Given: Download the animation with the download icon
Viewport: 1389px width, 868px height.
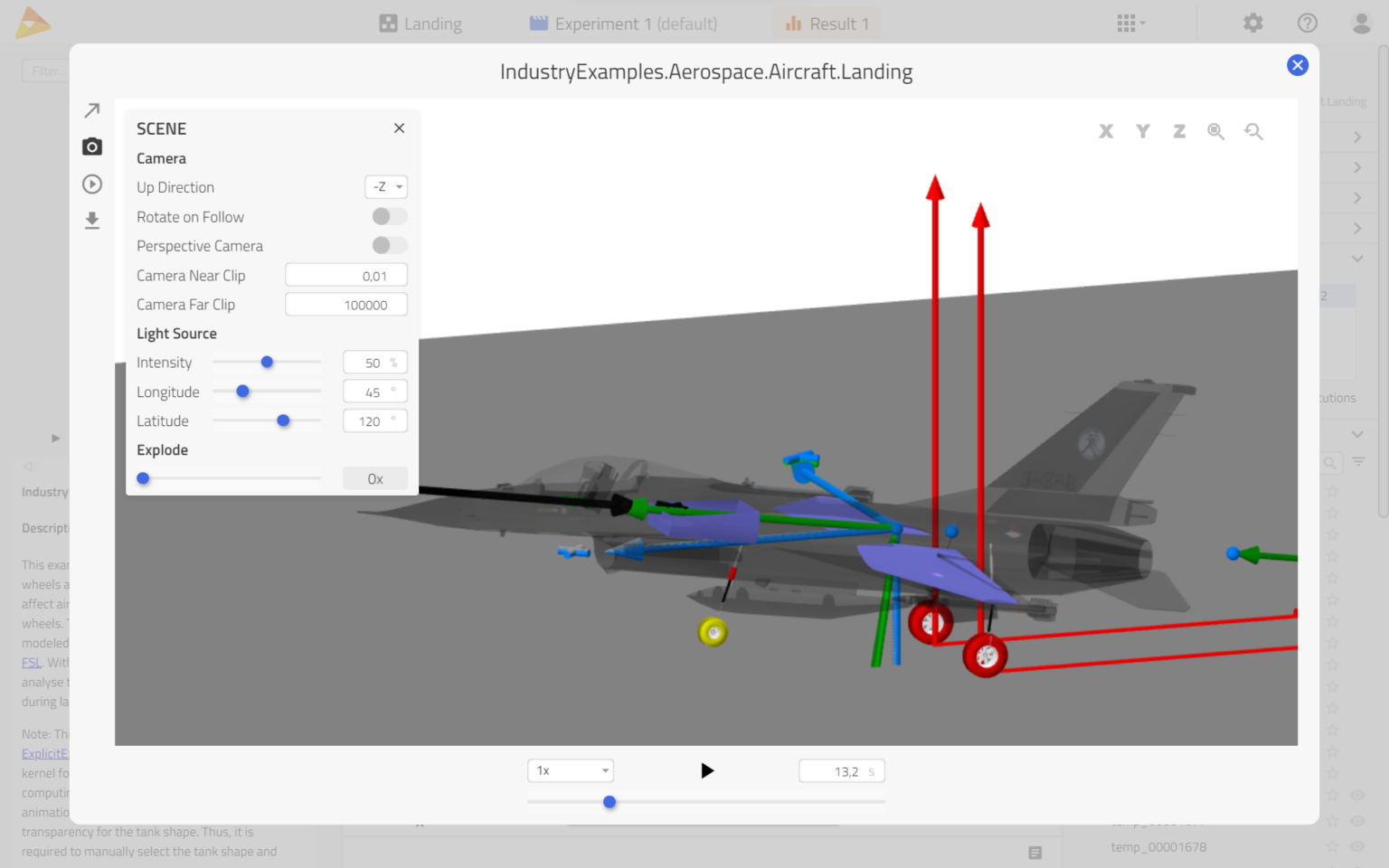Looking at the screenshot, I should tap(91, 221).
